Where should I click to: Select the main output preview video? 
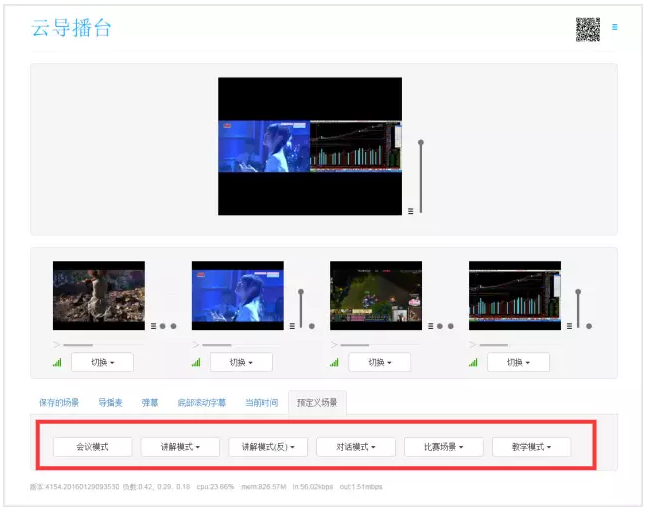coord(310,146)
